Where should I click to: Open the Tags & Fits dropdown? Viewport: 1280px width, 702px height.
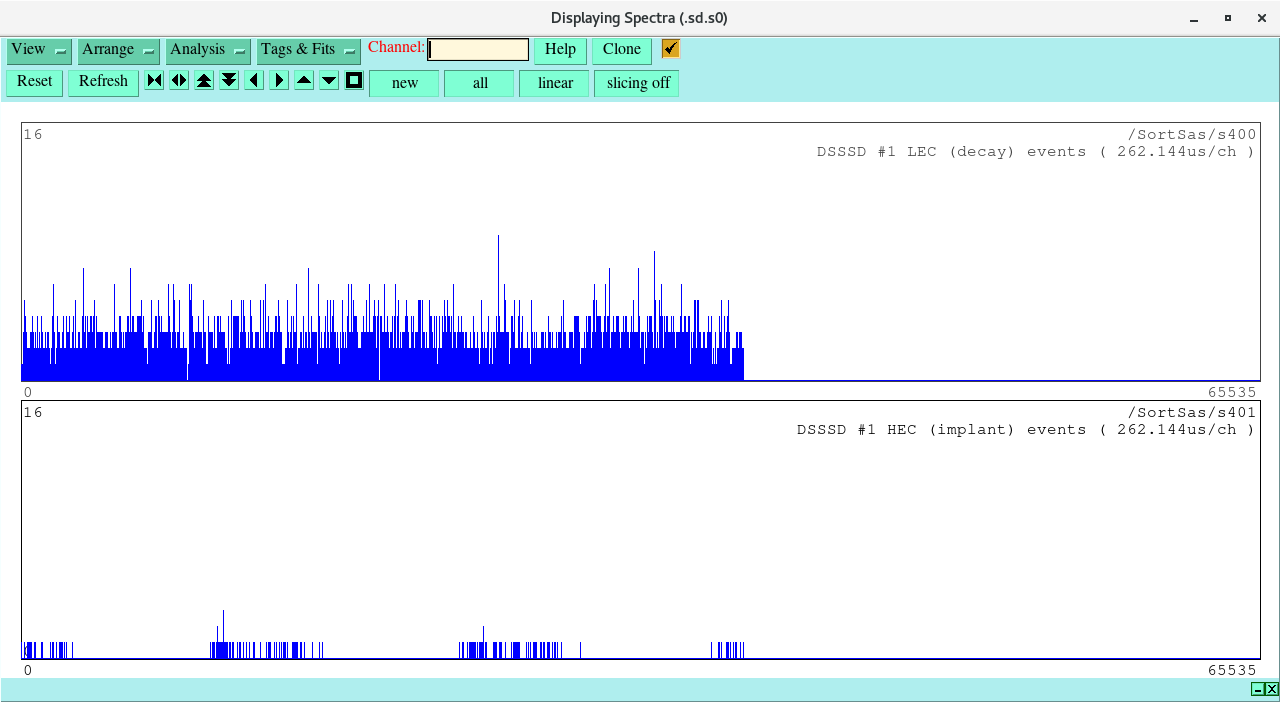308,50
